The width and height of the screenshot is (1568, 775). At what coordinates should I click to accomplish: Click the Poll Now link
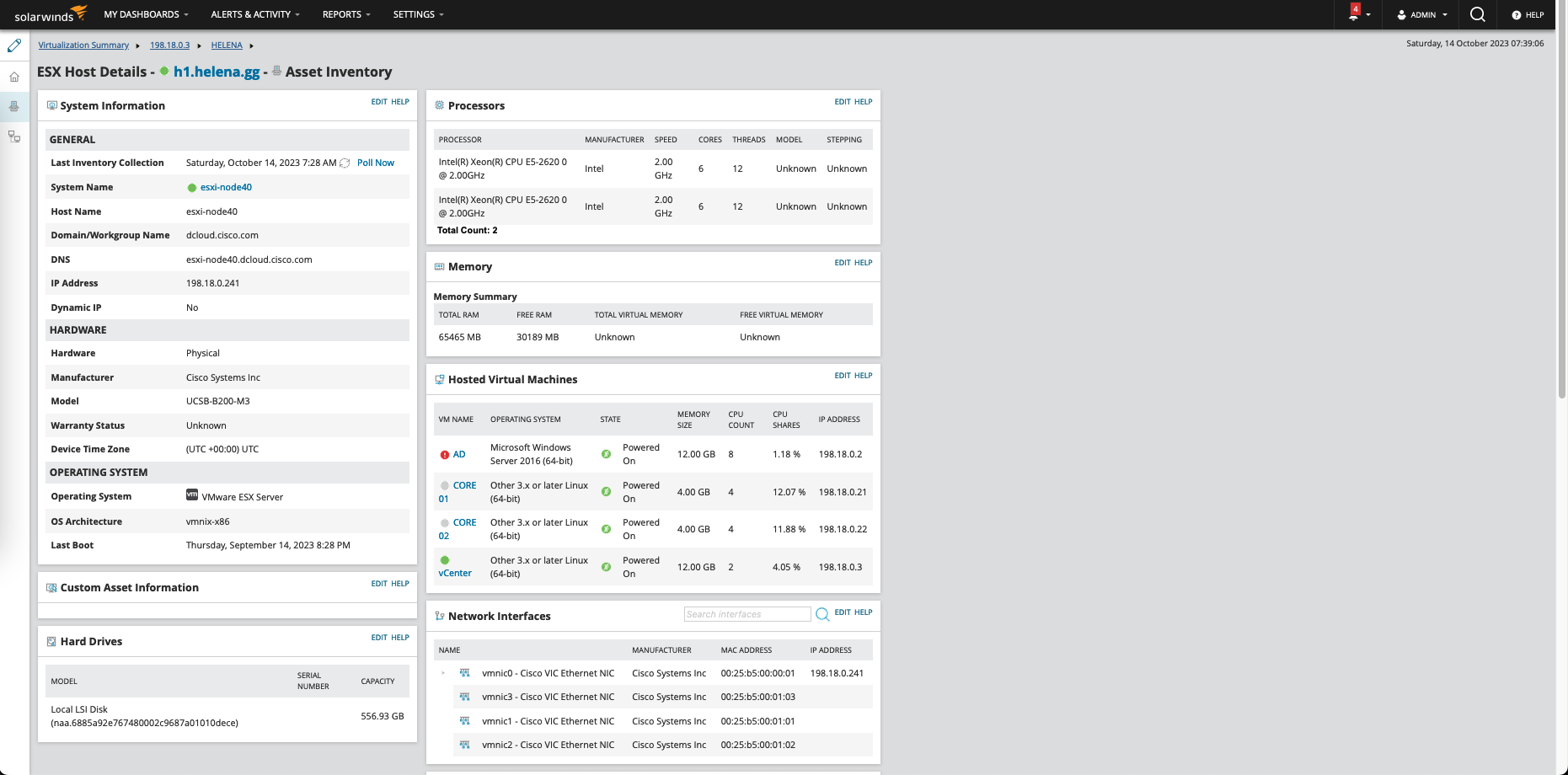pyautogui.click(x=375, y=163)
